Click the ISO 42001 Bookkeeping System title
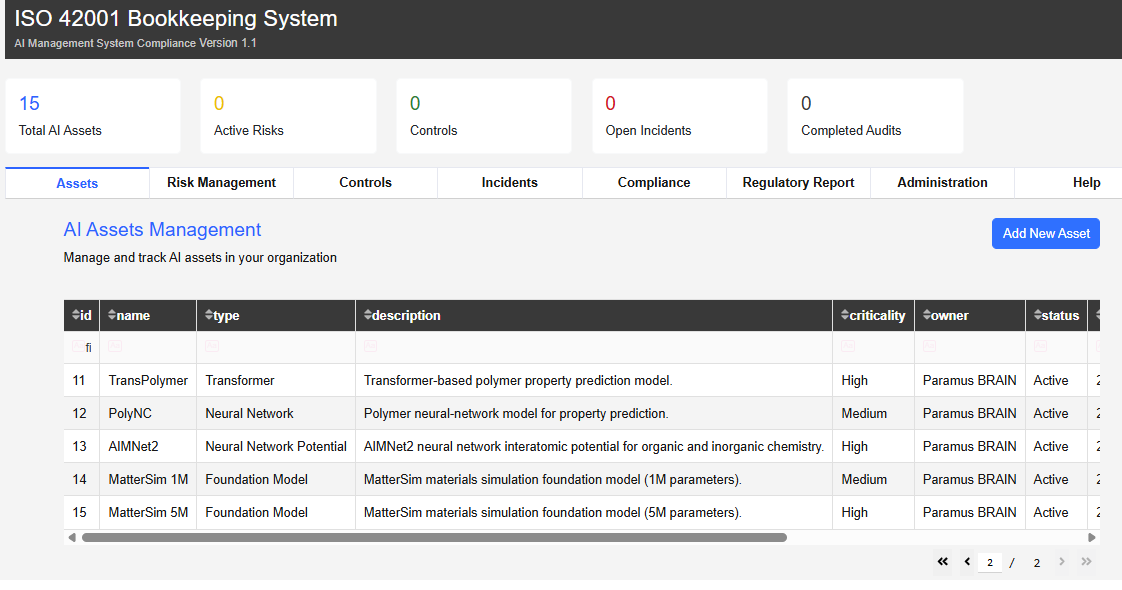The height and width of the screenshot is (590, 1122). point(176,19)
